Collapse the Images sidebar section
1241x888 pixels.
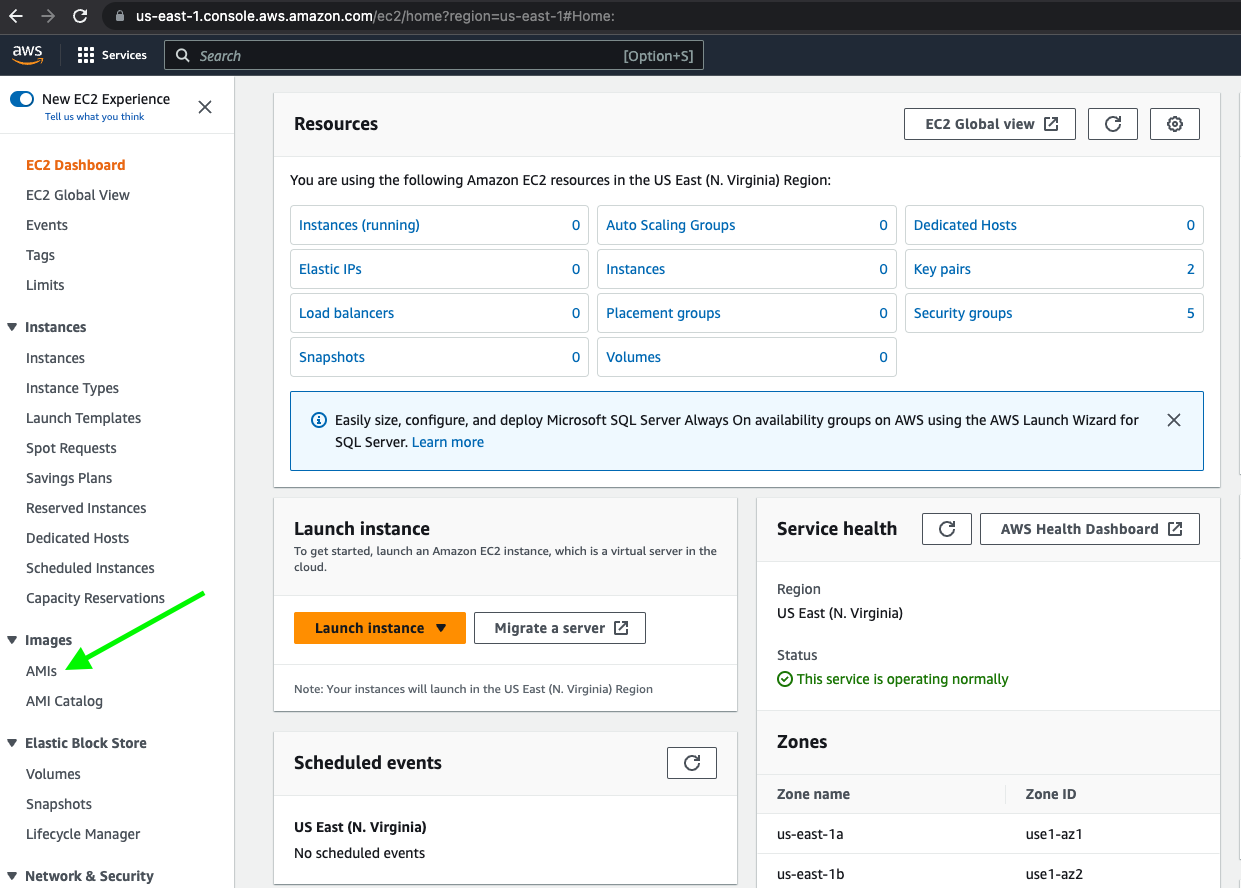(12, 640)
